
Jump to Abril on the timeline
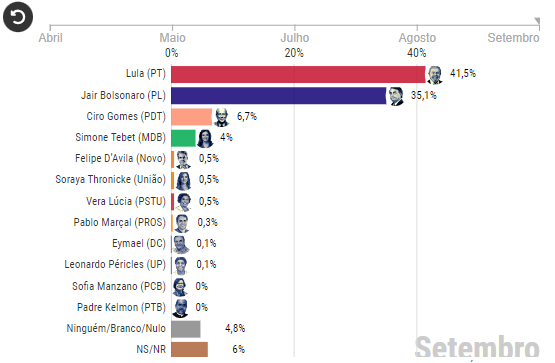(x=50, y=38)
